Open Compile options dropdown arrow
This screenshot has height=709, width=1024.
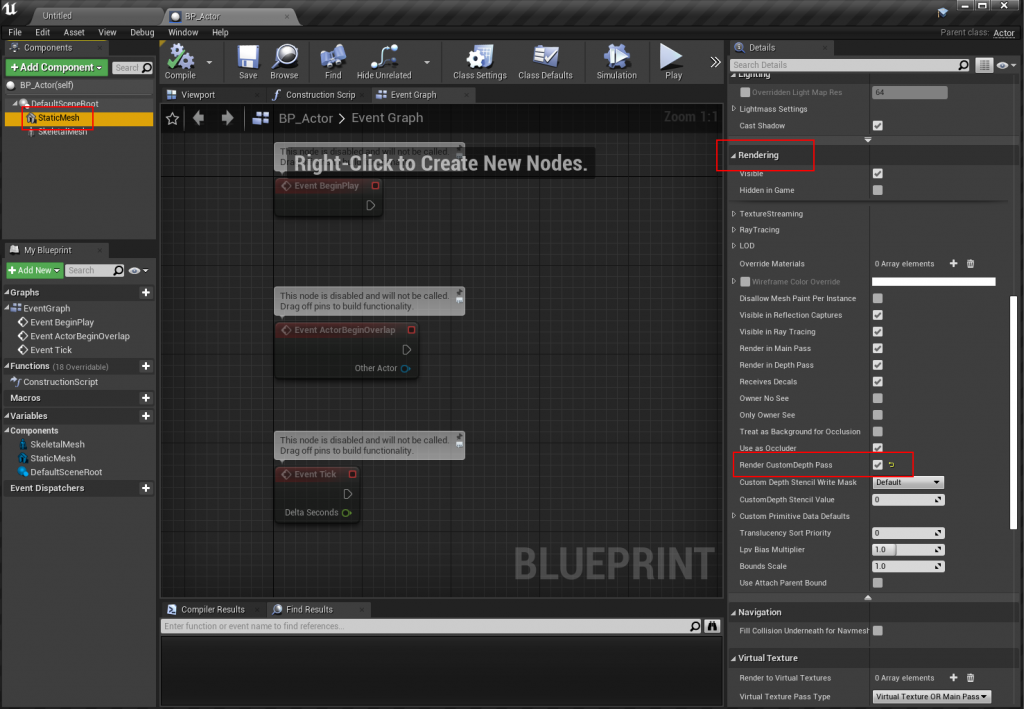pyautogui.click(x=209, y=63)
